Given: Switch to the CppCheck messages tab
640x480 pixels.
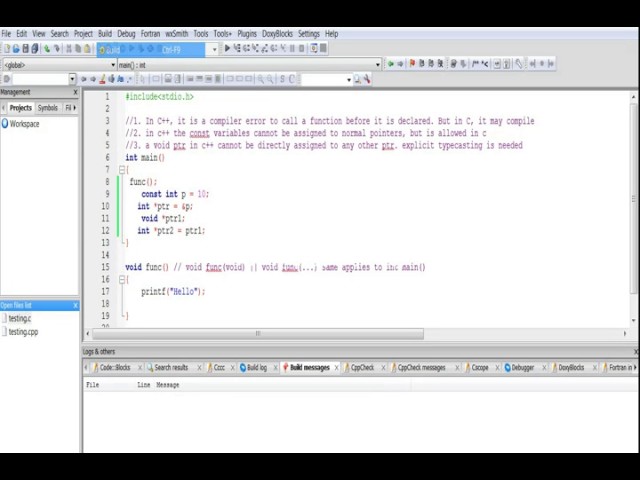Looking at the screenshot, I should pyautogui.click(x=421, y=367).
